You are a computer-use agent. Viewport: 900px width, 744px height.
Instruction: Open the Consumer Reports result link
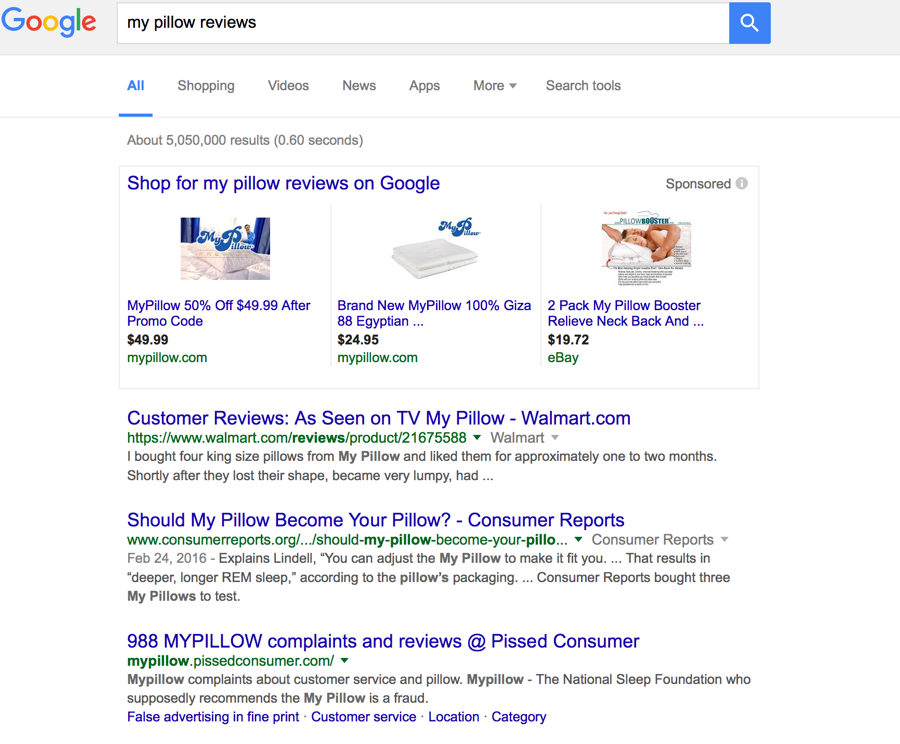(x=375, y=520)
